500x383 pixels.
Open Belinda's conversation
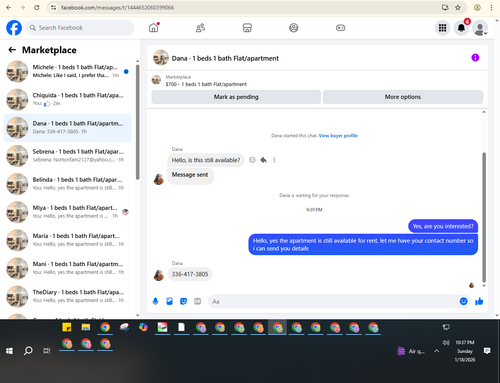tap(67, 184)
